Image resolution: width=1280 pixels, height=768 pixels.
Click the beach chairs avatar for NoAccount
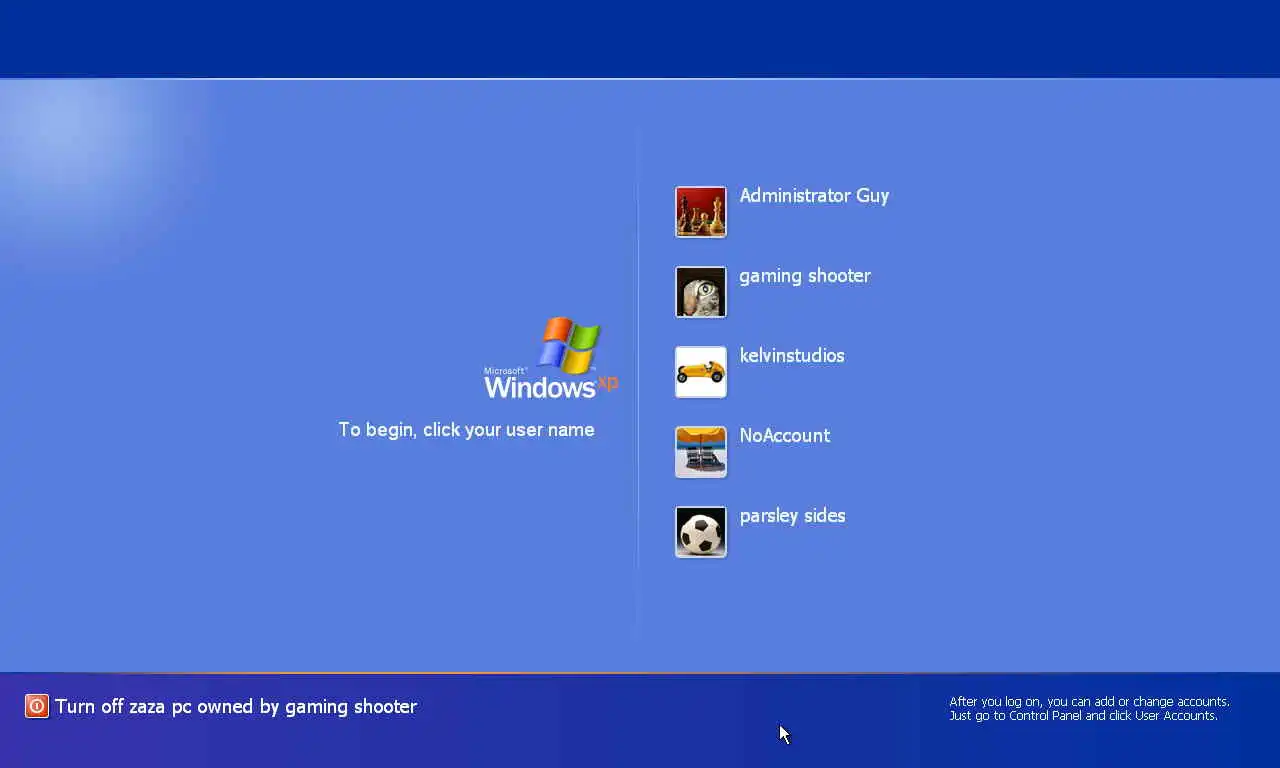(x=701, y=452)
